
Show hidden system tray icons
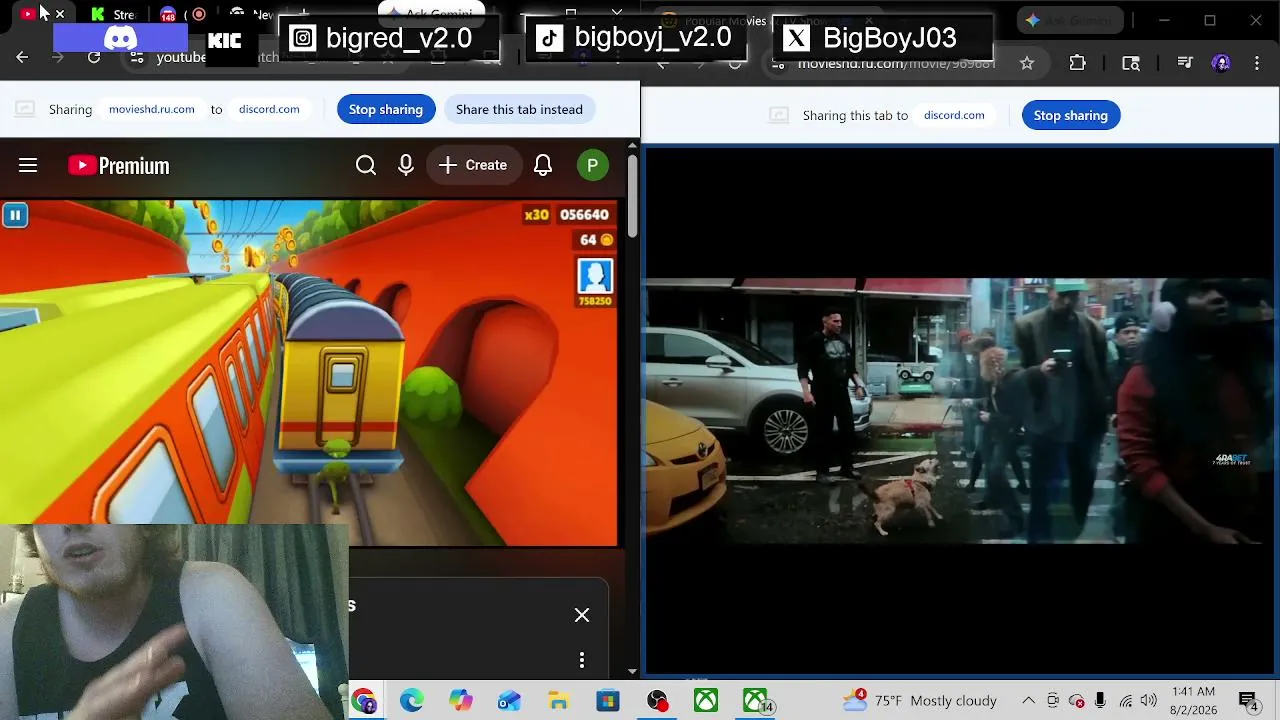1028,701
